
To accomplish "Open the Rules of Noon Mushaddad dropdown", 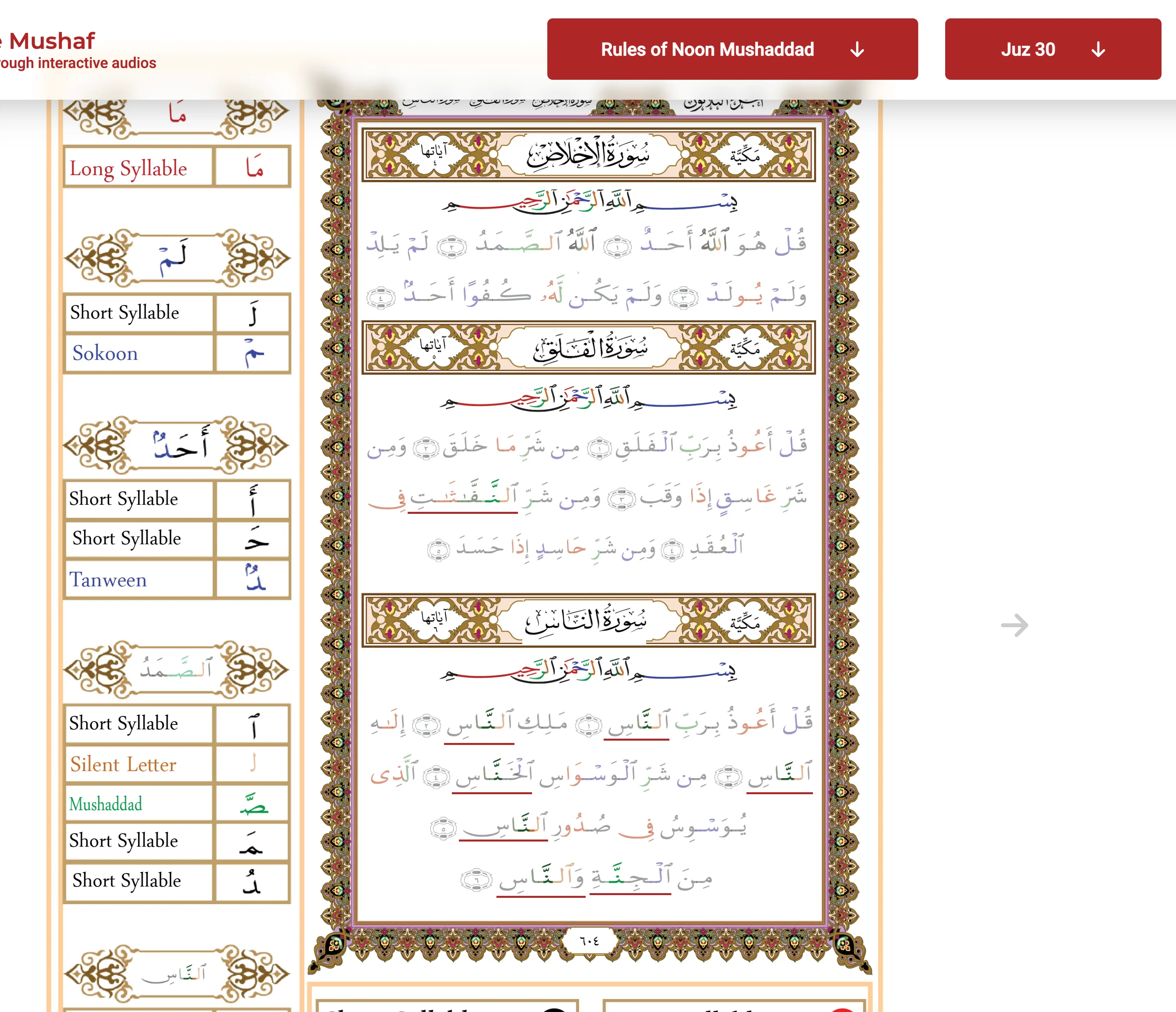I will (x=732, y=49).
